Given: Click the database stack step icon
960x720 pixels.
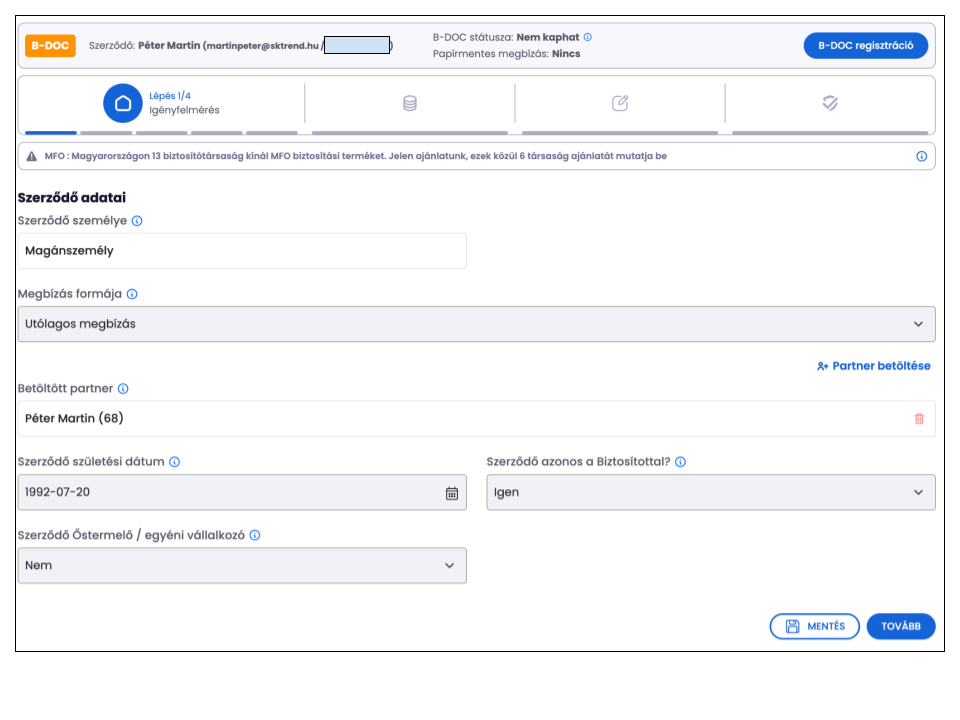Looking at the screenshot, I should (410, 103).
